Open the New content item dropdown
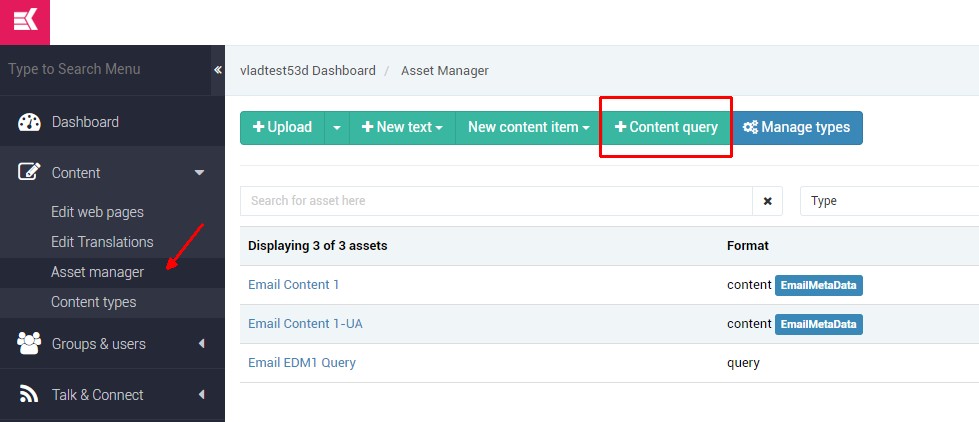The image size is (979, 422). point(528,127)
